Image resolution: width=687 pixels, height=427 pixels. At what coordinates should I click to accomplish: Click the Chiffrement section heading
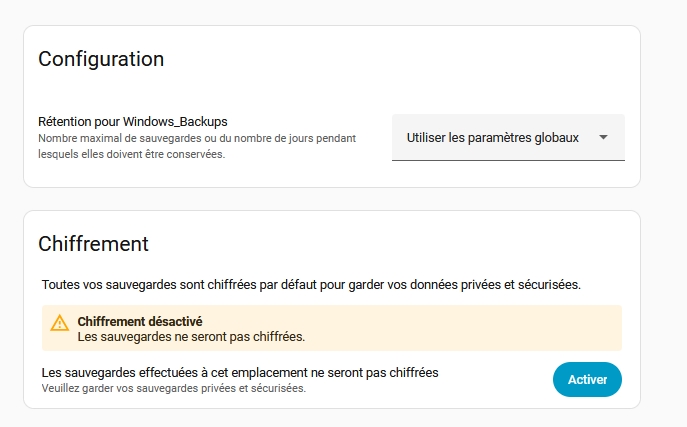[93, 244]
